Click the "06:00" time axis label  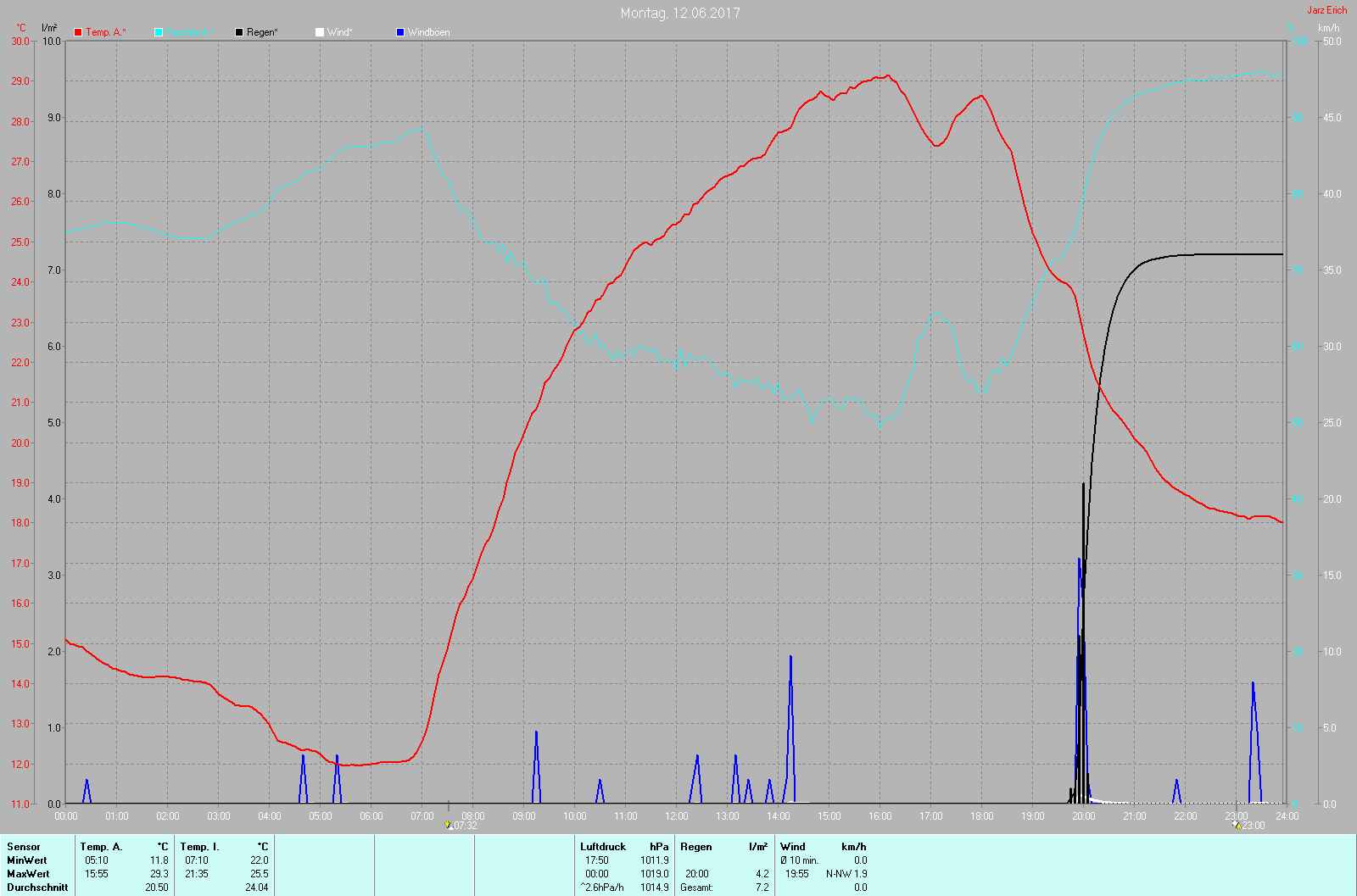[371, 816]
